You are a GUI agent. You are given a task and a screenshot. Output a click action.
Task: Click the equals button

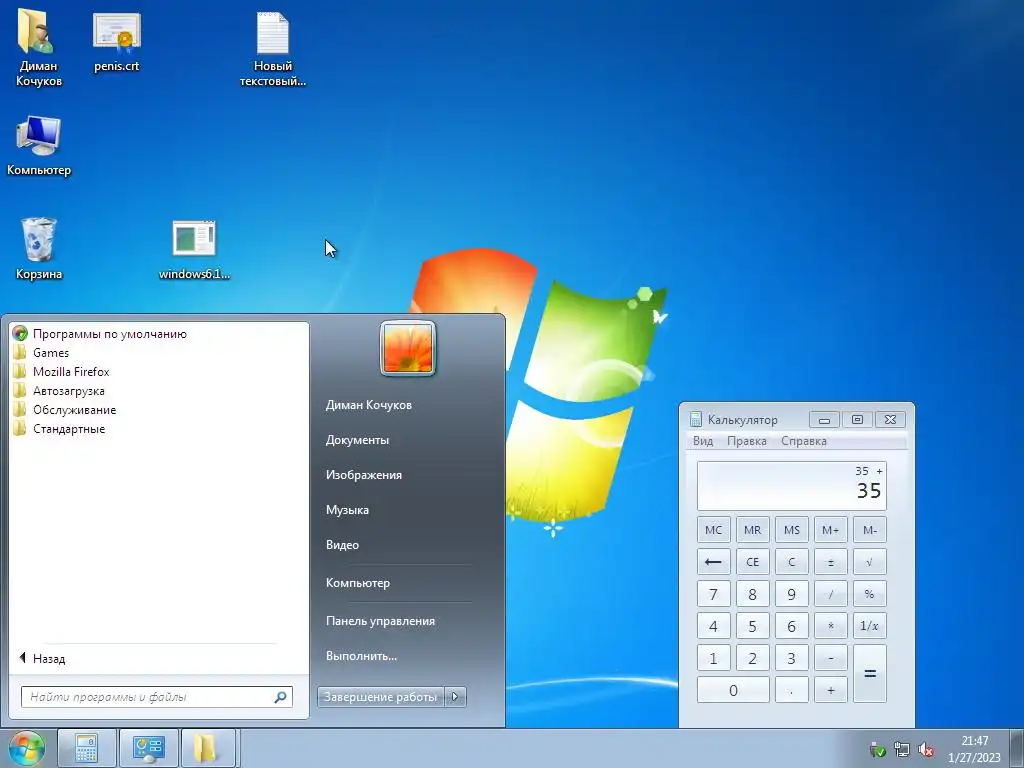(869, 673)
